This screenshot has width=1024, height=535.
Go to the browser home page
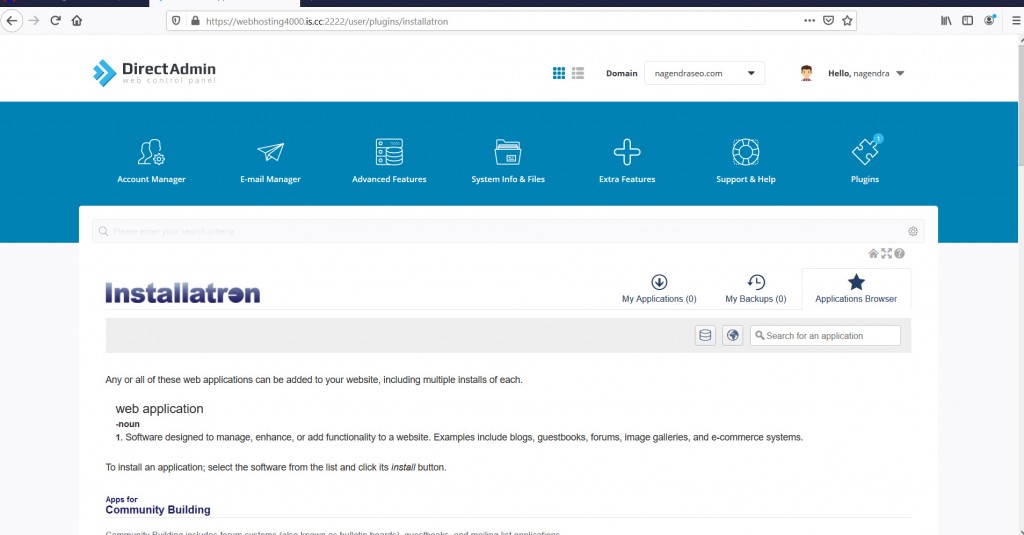[x=77, y=21]
